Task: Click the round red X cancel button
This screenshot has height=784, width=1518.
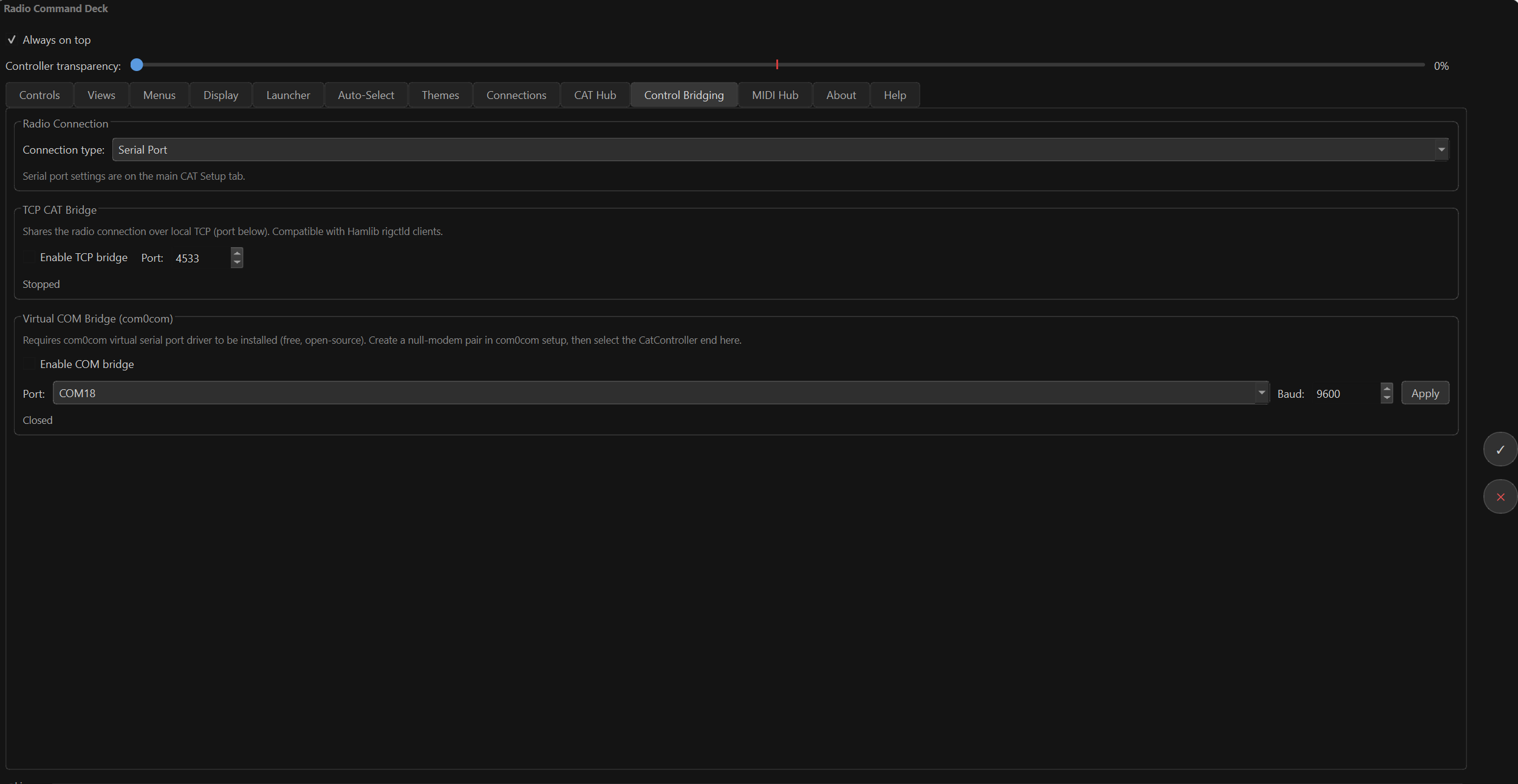Action: 1500,497
